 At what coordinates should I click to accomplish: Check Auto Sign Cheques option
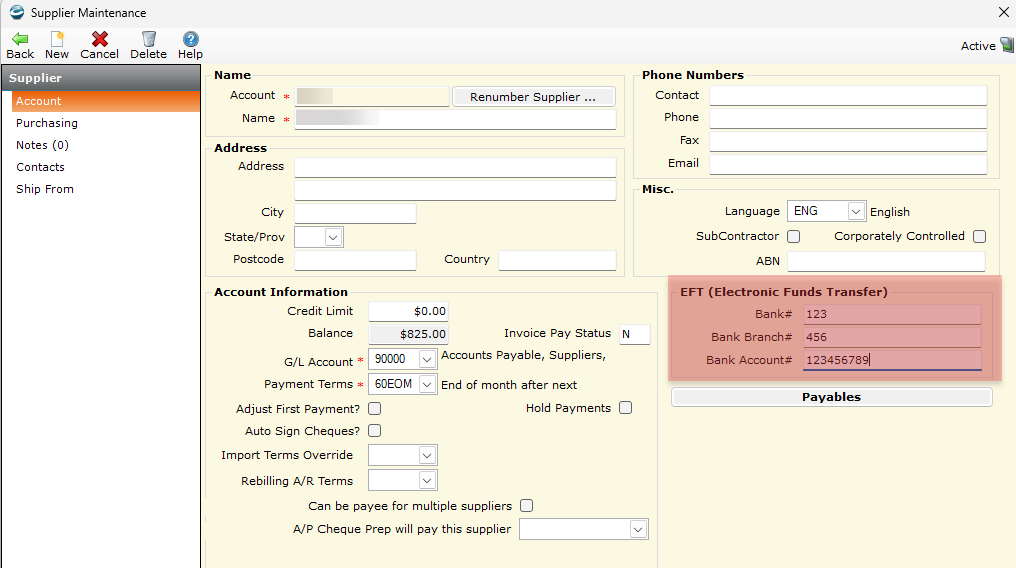[x=375, y=431]
